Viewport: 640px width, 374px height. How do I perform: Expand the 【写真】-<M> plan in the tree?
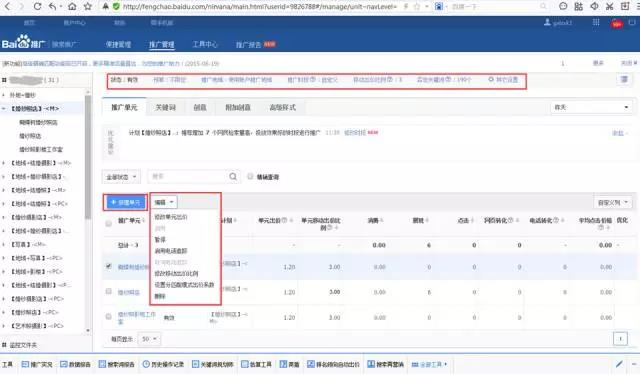(x=4, y=244)
